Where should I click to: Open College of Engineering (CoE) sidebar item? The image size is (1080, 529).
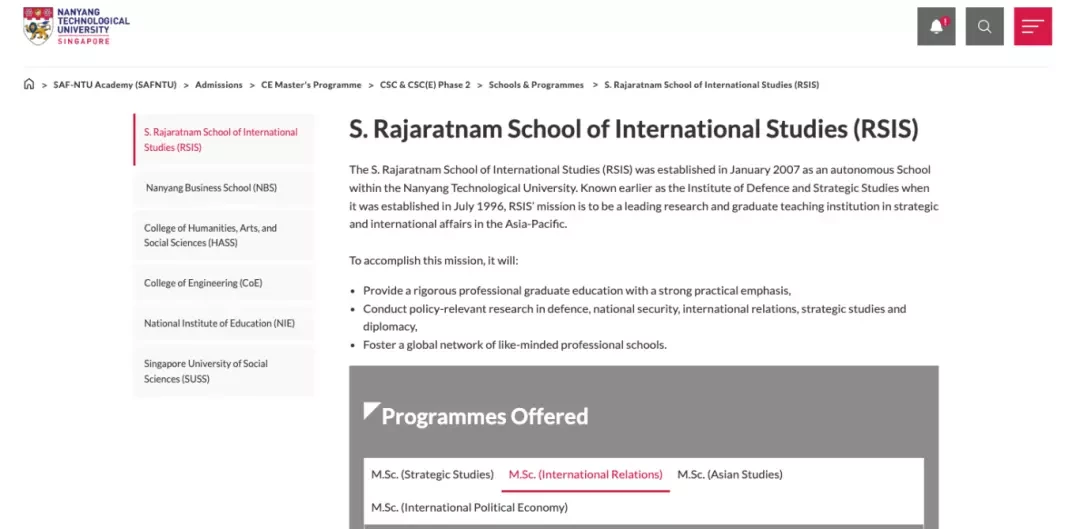coord(223,283)
